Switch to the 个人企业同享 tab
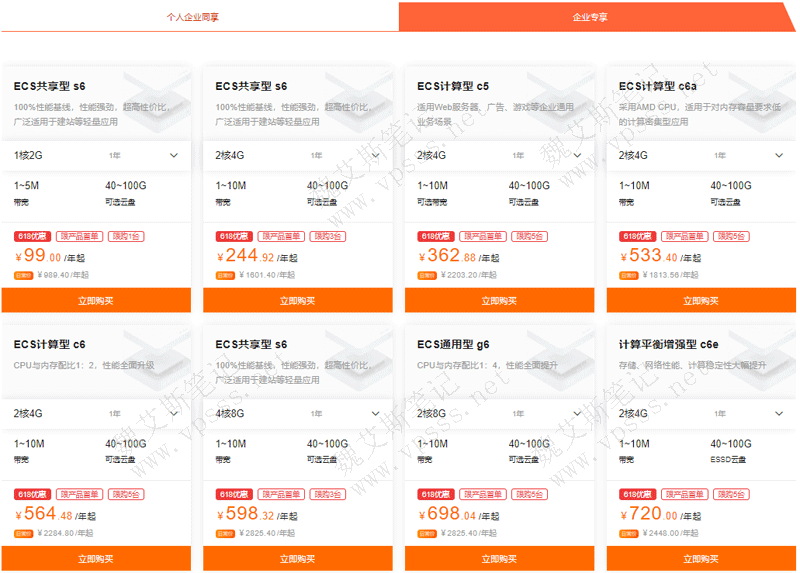The image size is (800, 573). point(192,17)
